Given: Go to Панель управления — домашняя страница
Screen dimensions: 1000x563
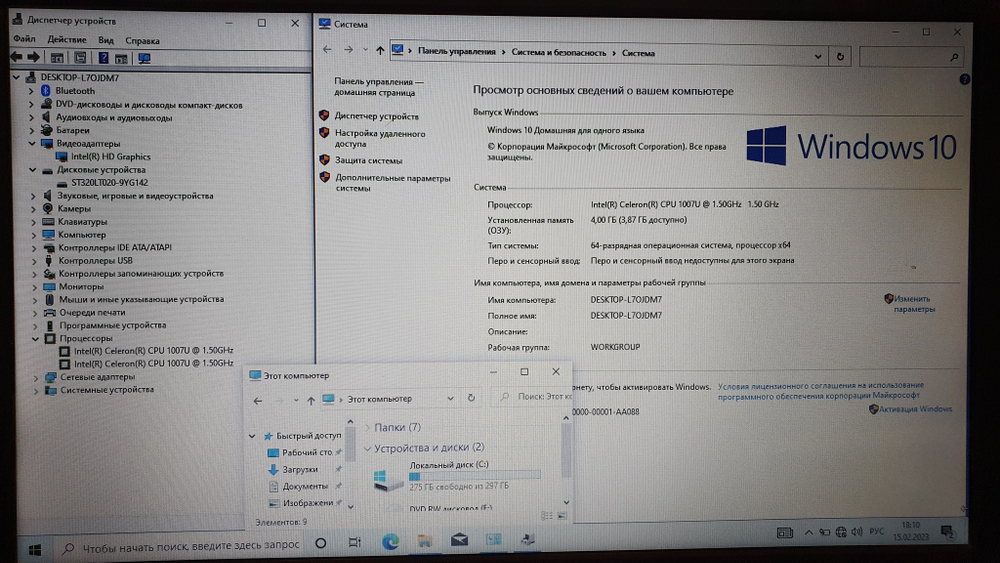Looking at the screenshot, I should [x=379, y=87].
